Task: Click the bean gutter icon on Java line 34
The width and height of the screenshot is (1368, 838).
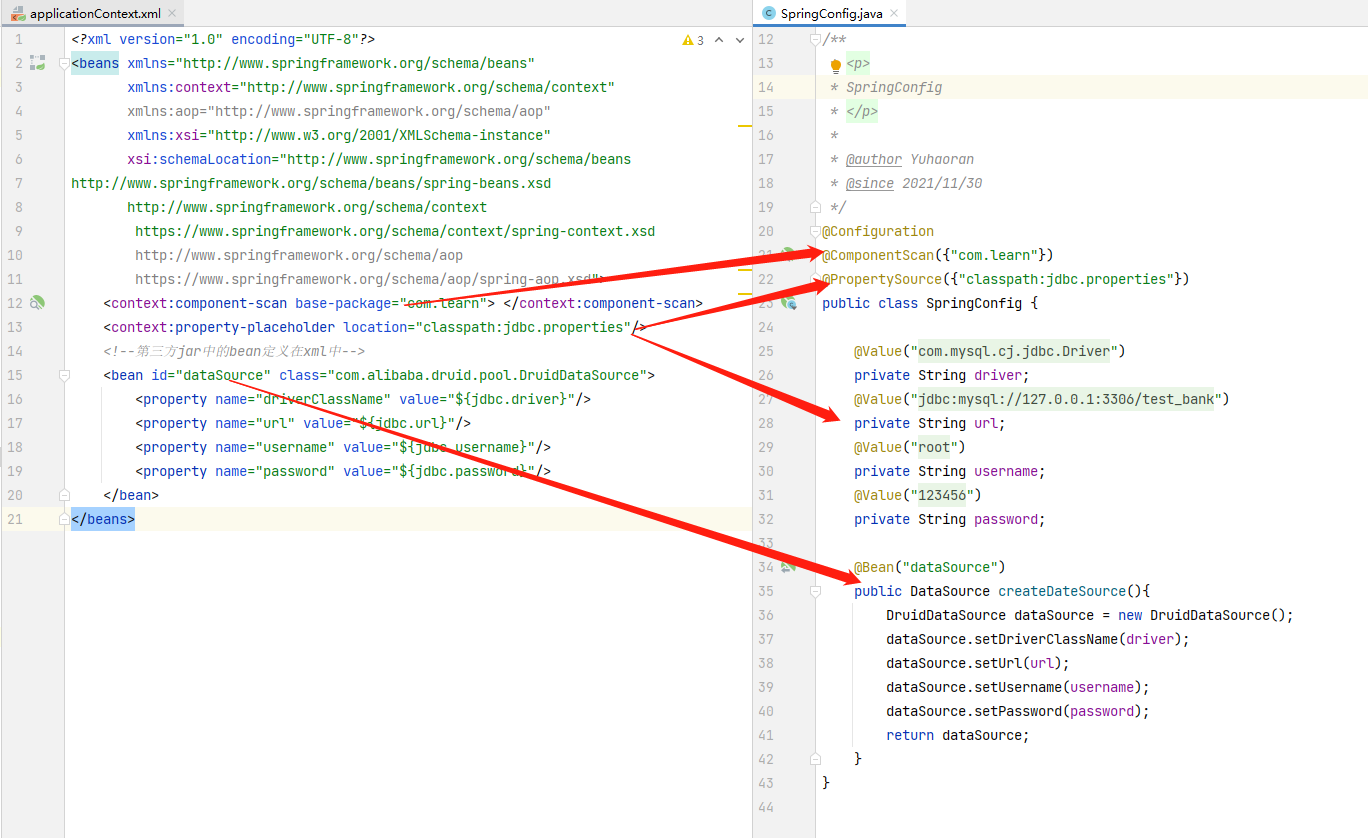Action: tap(788, 567)
